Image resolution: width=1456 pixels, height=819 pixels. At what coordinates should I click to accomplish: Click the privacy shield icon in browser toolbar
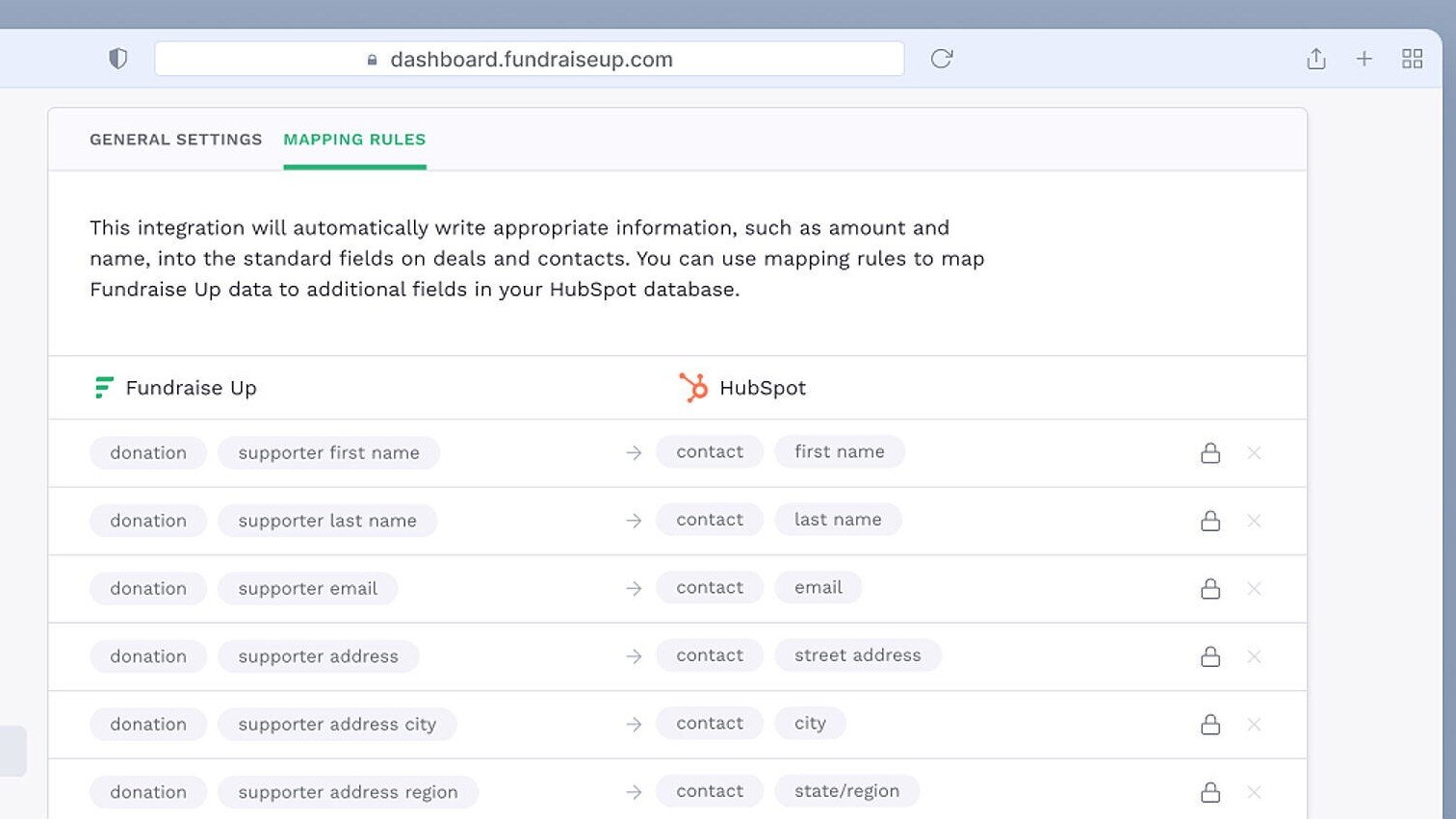tap(117, 59)
